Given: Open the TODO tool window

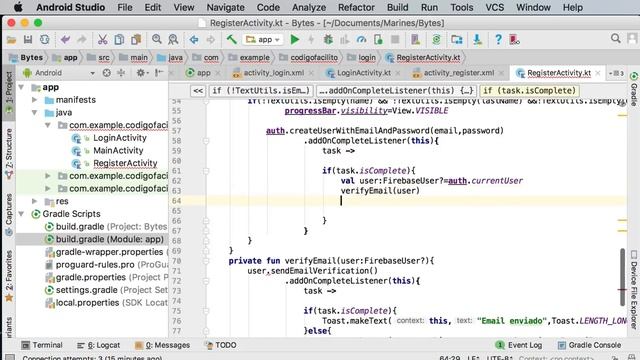Looking at the screenshot, I should pyautogui.click(x=221, y=345).
